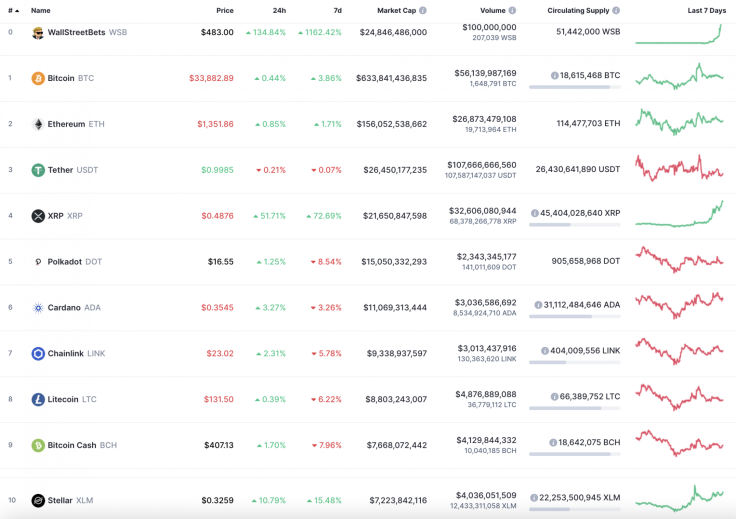Sort table by rank number column
736x519 pixels.
coord(14,10)
